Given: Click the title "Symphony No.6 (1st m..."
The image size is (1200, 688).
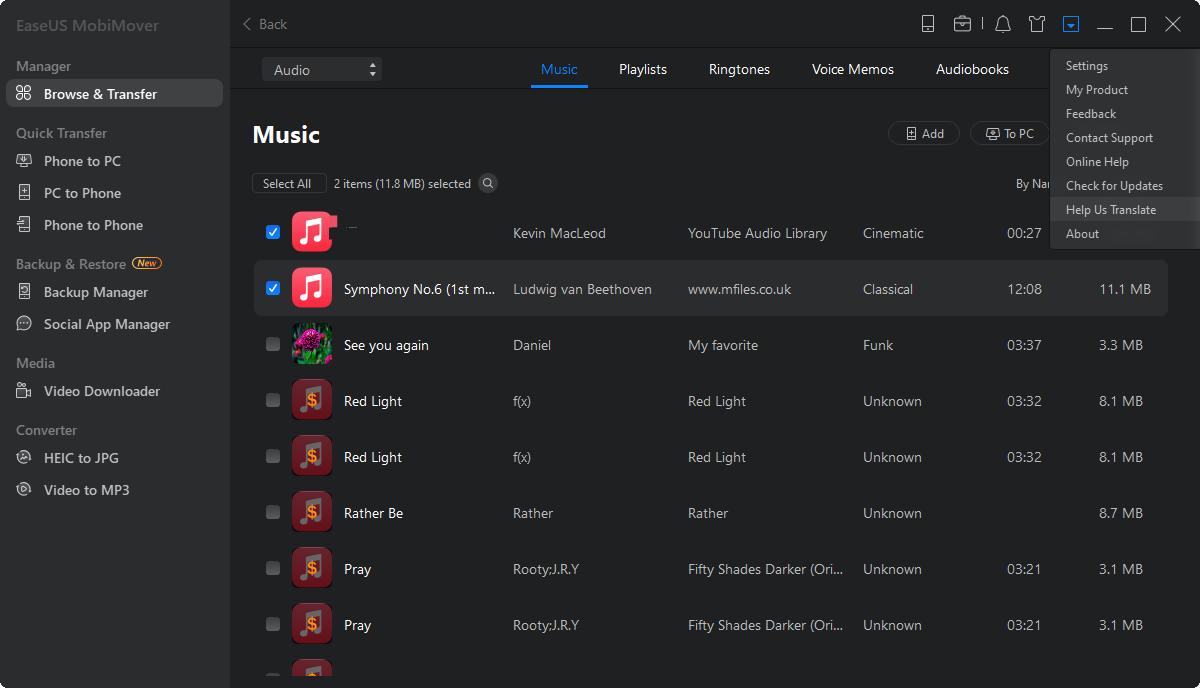Looking at the screenshot, I should pos(419,289).
